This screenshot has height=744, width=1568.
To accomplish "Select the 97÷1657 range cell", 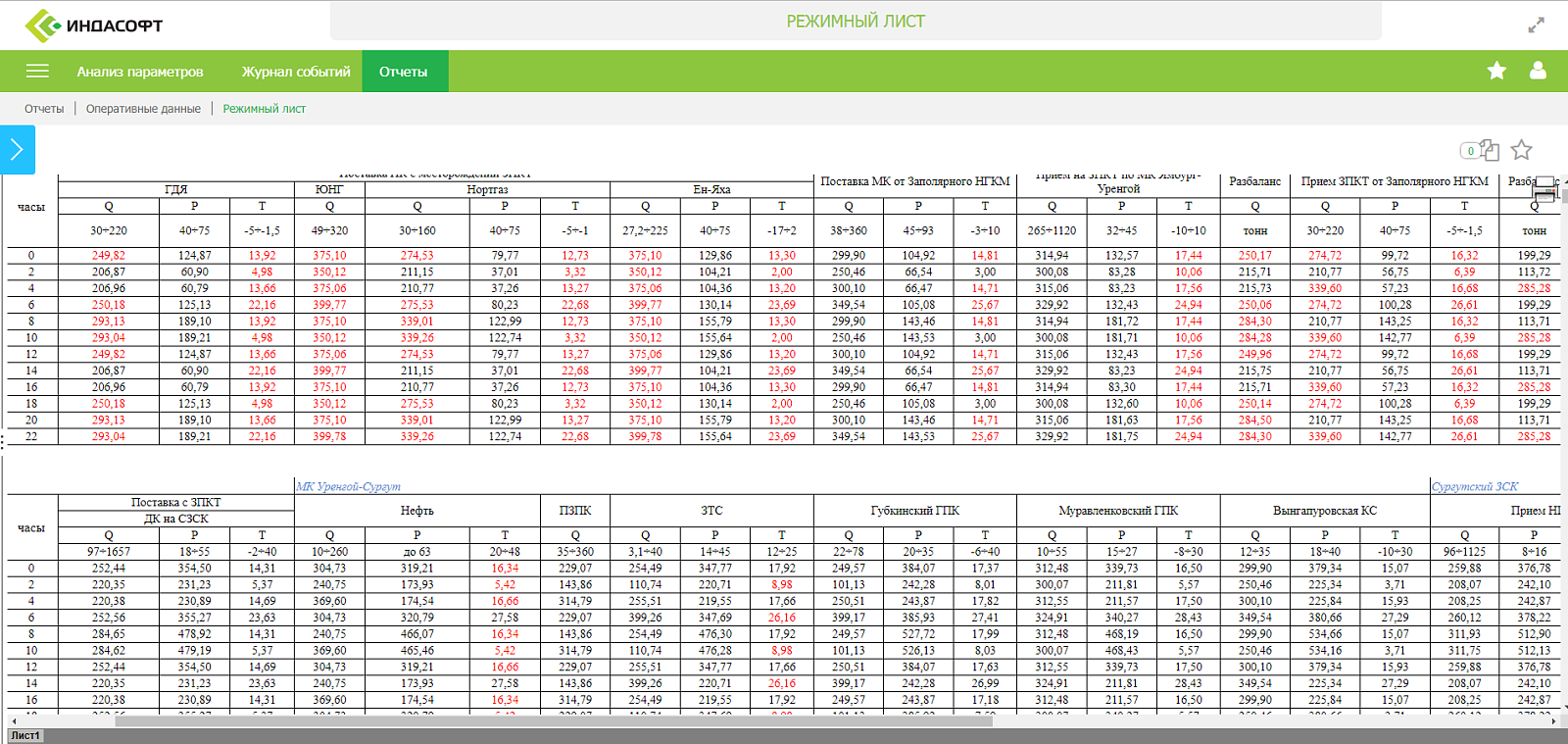I will pyautogui.click(x=109, y=551).
